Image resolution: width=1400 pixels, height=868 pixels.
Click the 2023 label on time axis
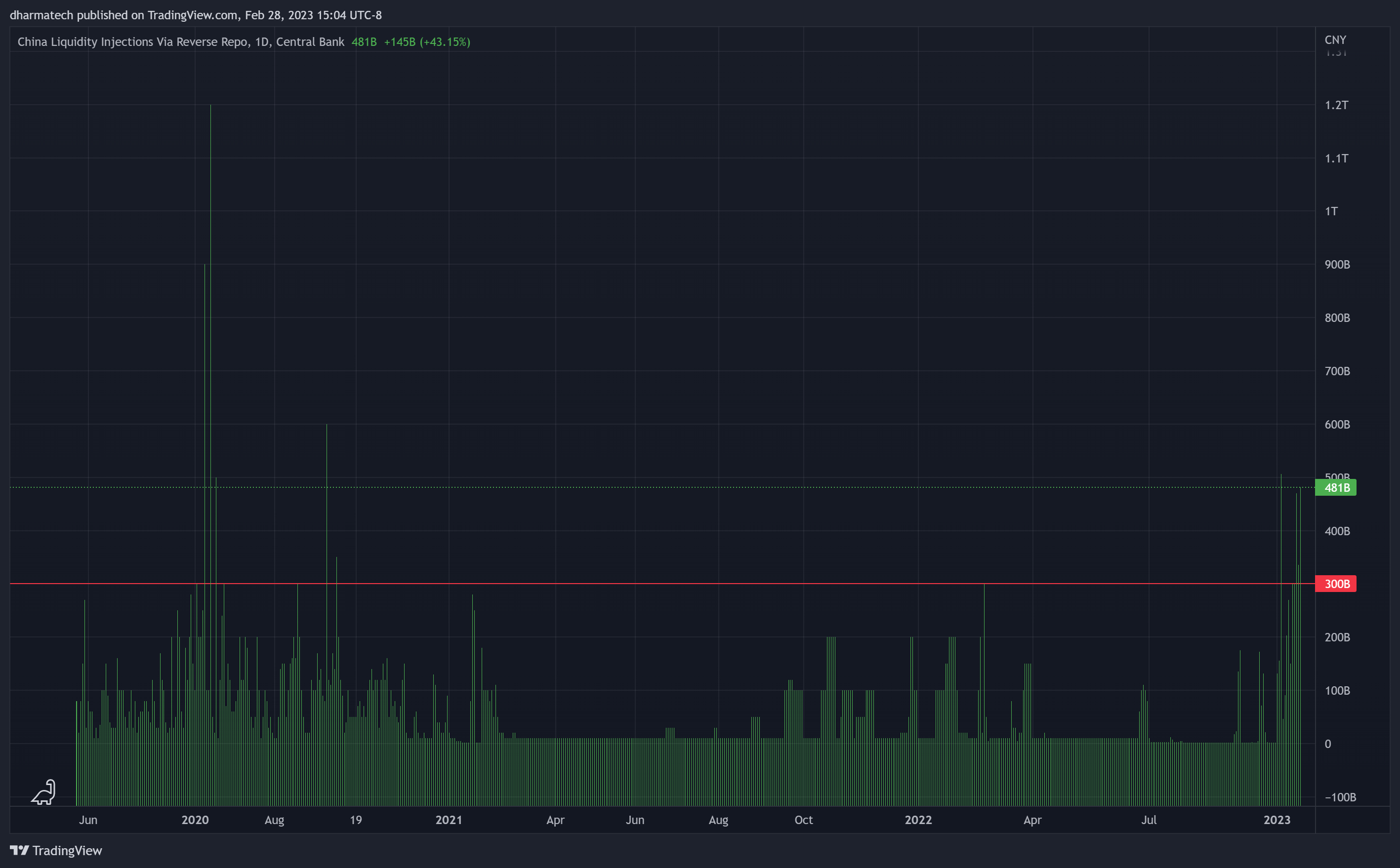[1276, 820]
